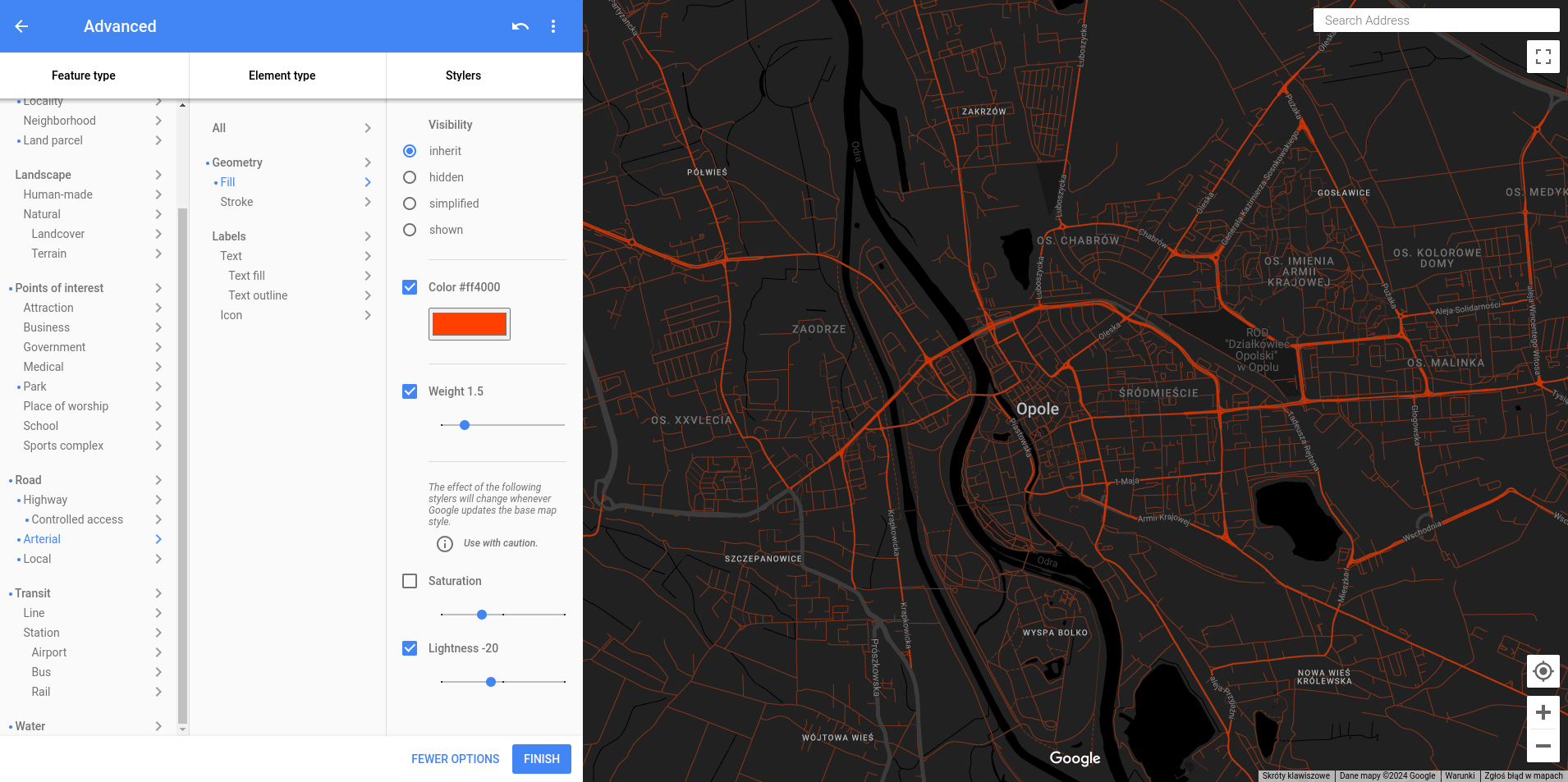The image size is (1568, 782).
Task: Click the FINISH button
Action: click(x=542, y=759)
